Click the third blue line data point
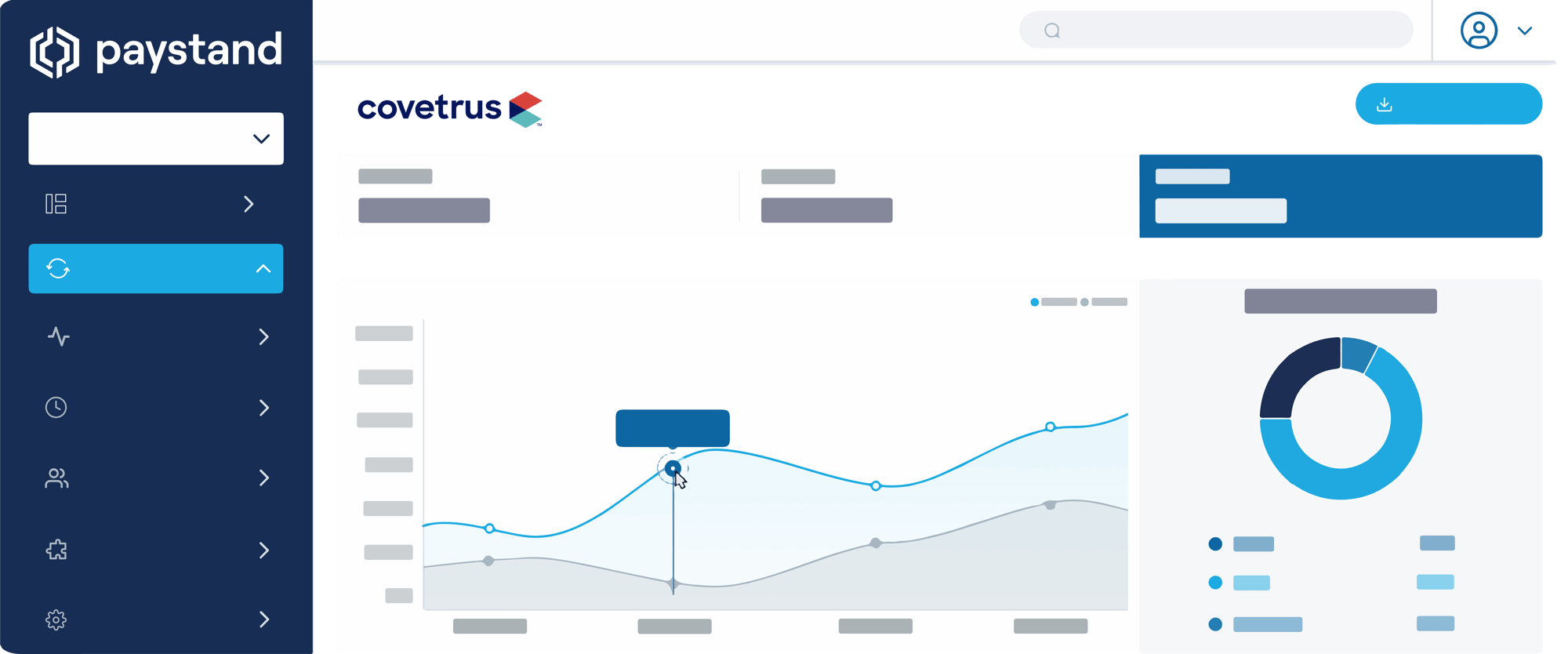 click(876, 486)
